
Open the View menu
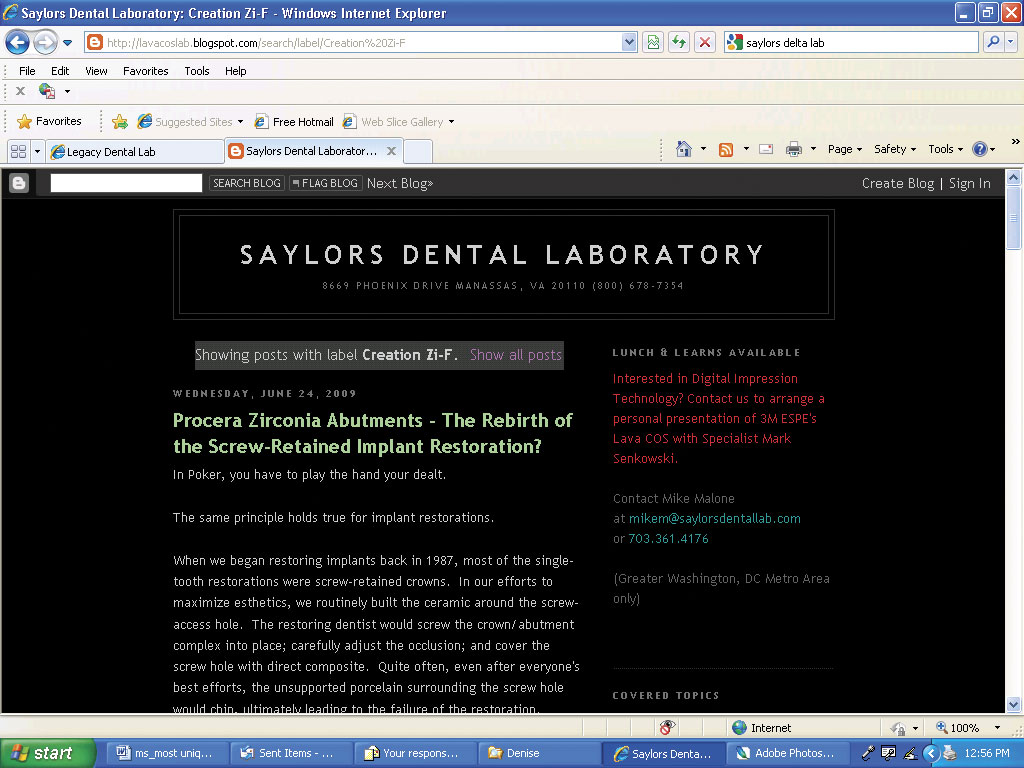pos(96,71)
